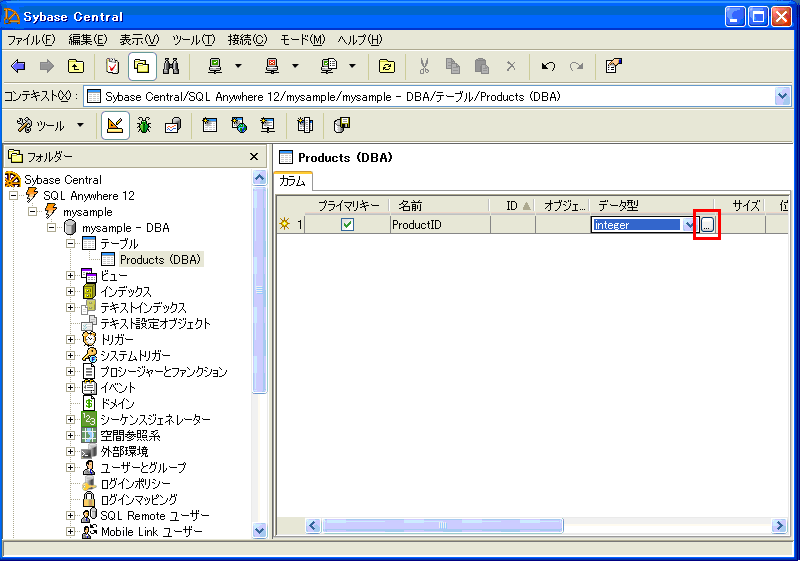Click the green bug debugger icon

tap(144, 125)
